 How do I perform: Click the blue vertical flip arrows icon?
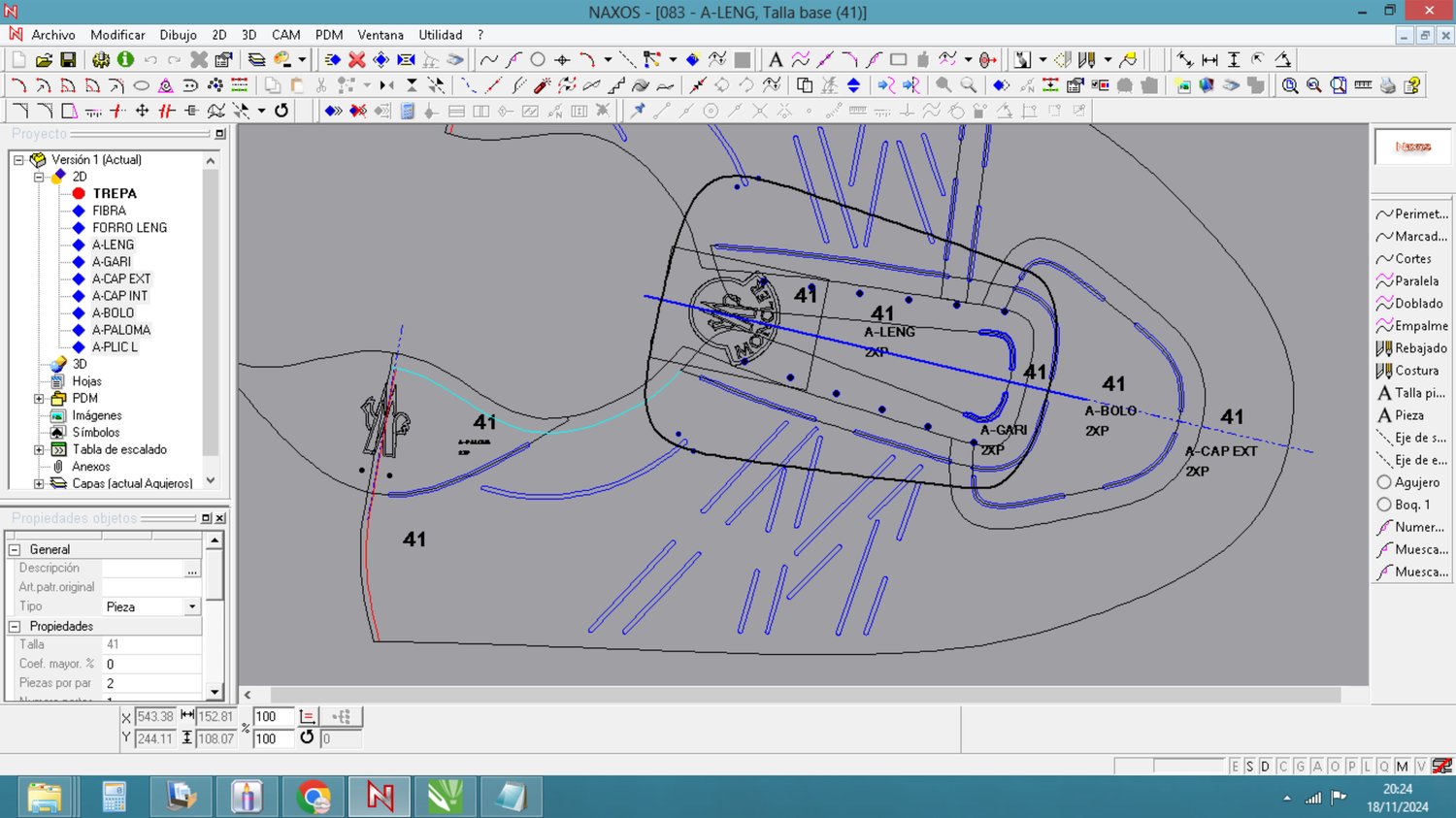point(853,85)
